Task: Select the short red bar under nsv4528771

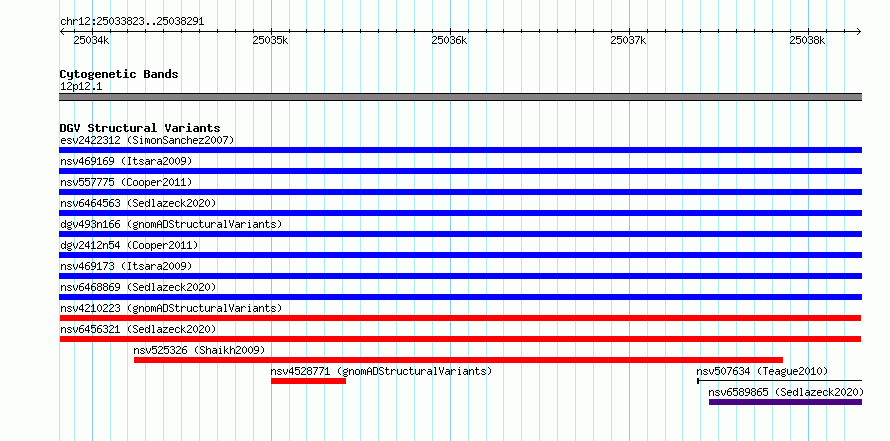Action: 308,381
